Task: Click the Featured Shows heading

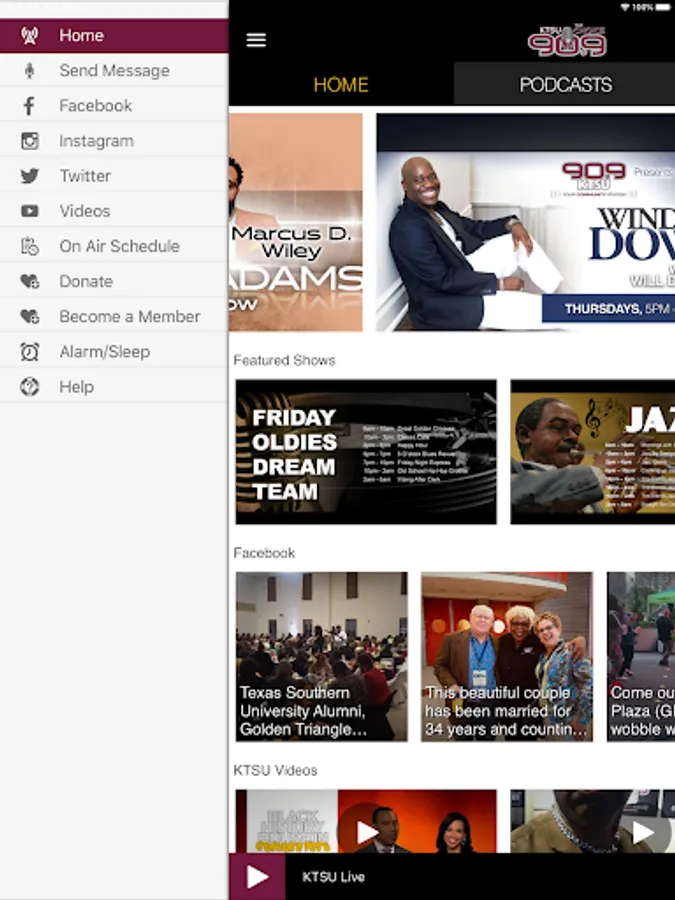Action: [284, 360]
